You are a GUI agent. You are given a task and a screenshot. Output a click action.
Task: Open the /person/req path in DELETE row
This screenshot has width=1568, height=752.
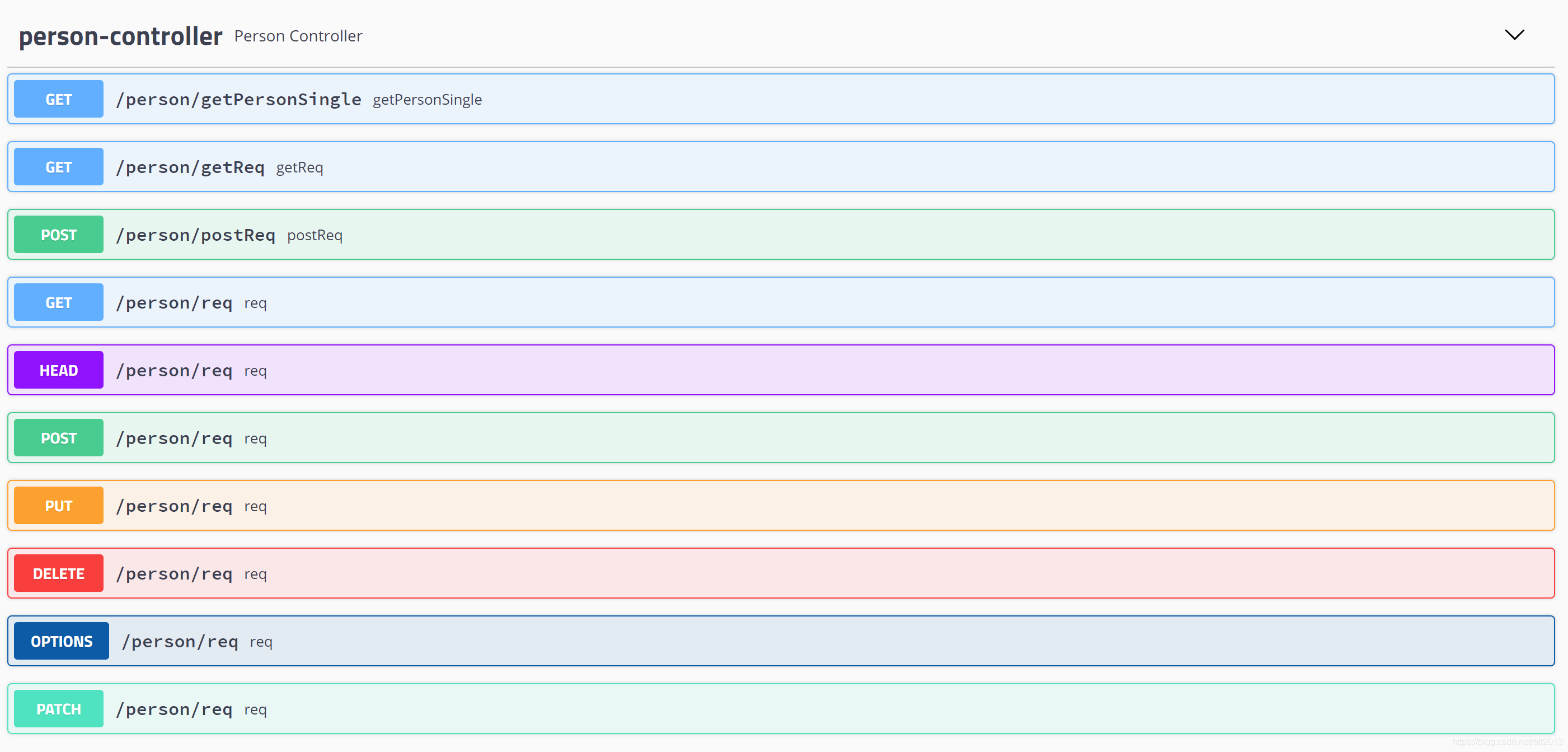(x=174, y=573)
